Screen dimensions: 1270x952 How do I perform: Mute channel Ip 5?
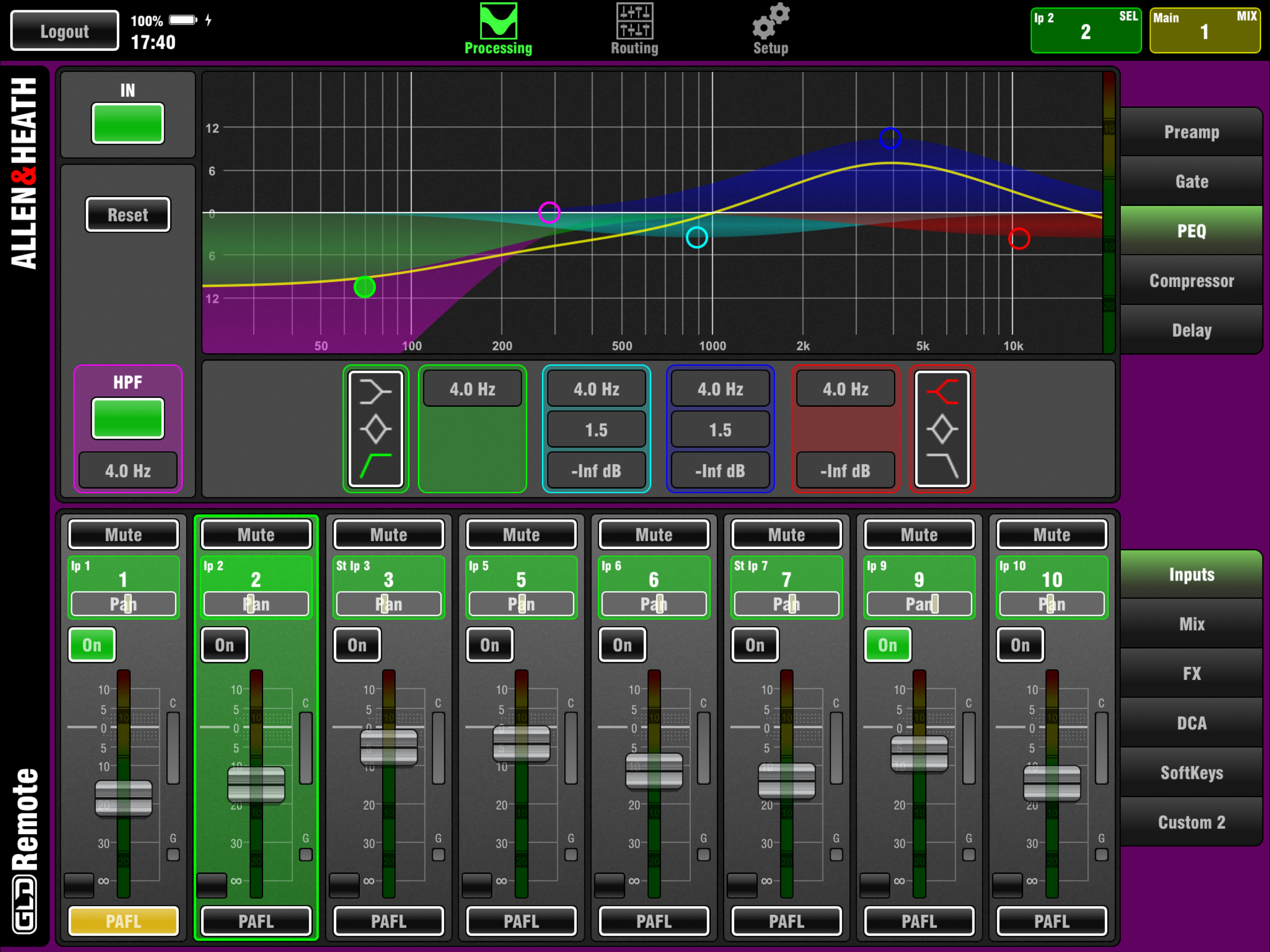pos(521,535)
